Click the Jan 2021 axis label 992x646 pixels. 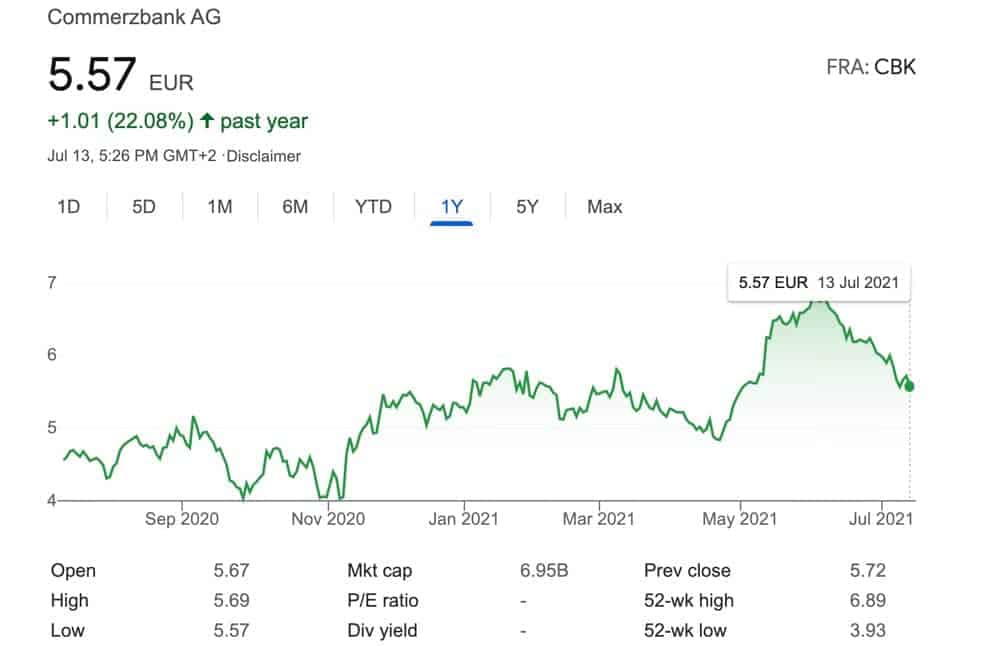coord(464,519)
